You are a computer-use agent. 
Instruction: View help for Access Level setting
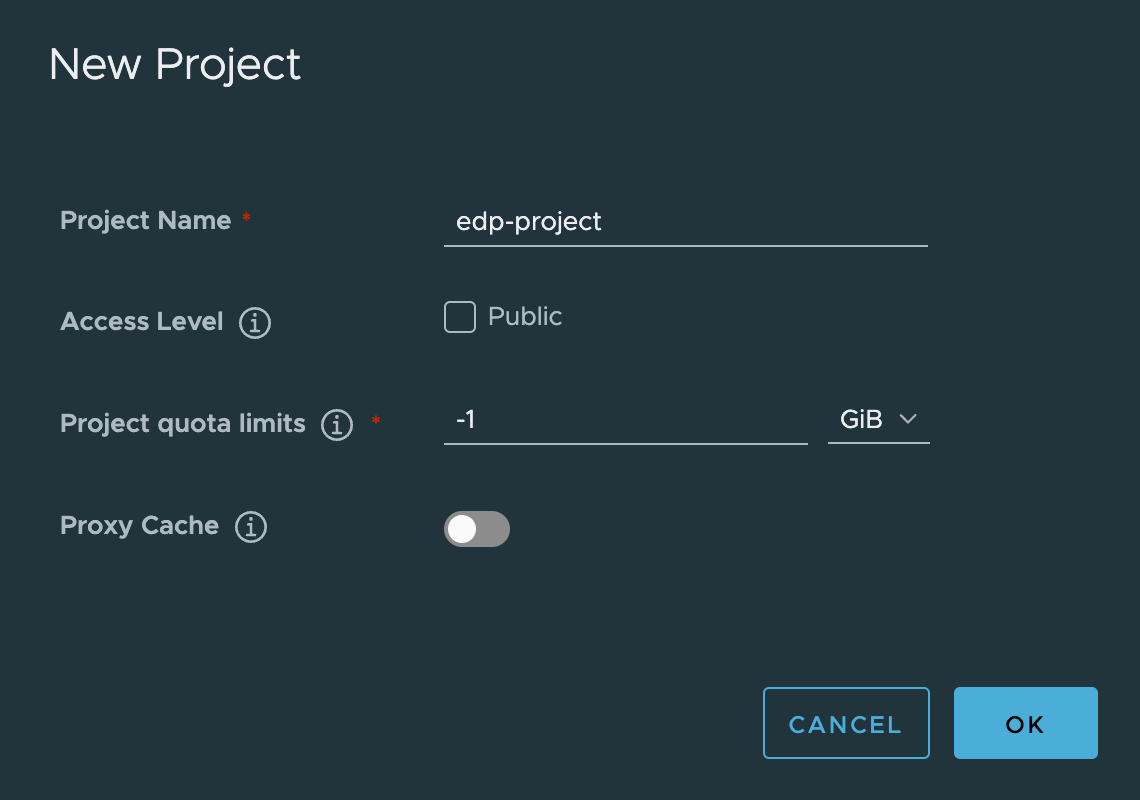click(x=254, y=323)
